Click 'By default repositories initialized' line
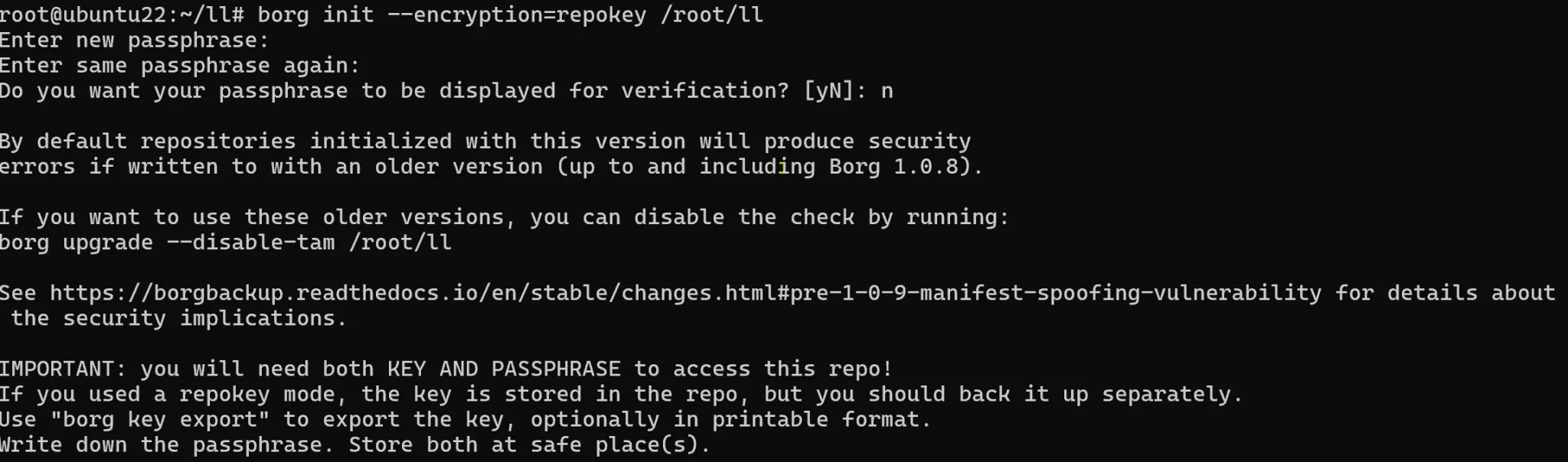Viewport: 1568px width, 462px height. coord(485,142)
